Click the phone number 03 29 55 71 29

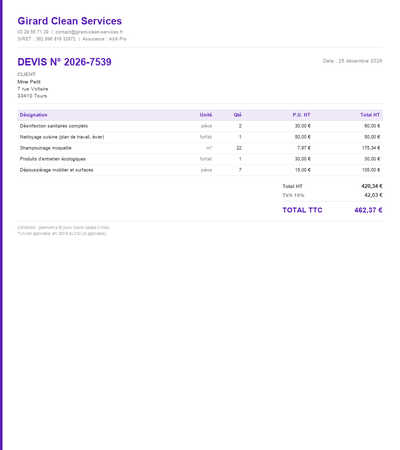33,32
